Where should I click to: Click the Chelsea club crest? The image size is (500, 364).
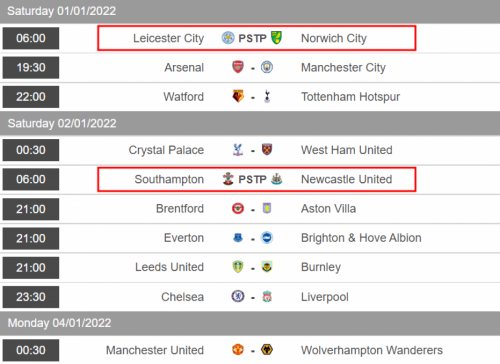tap(238, 296)
